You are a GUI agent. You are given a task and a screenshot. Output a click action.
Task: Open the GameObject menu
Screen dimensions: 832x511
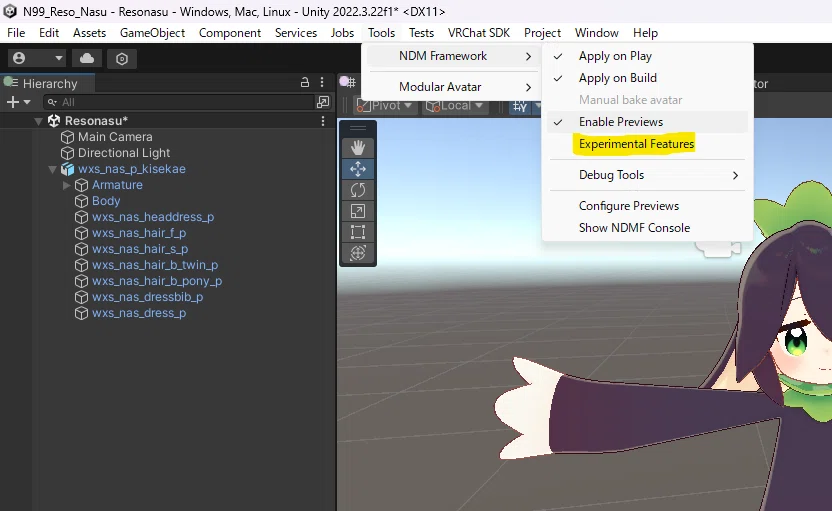(x=152, y=33)
